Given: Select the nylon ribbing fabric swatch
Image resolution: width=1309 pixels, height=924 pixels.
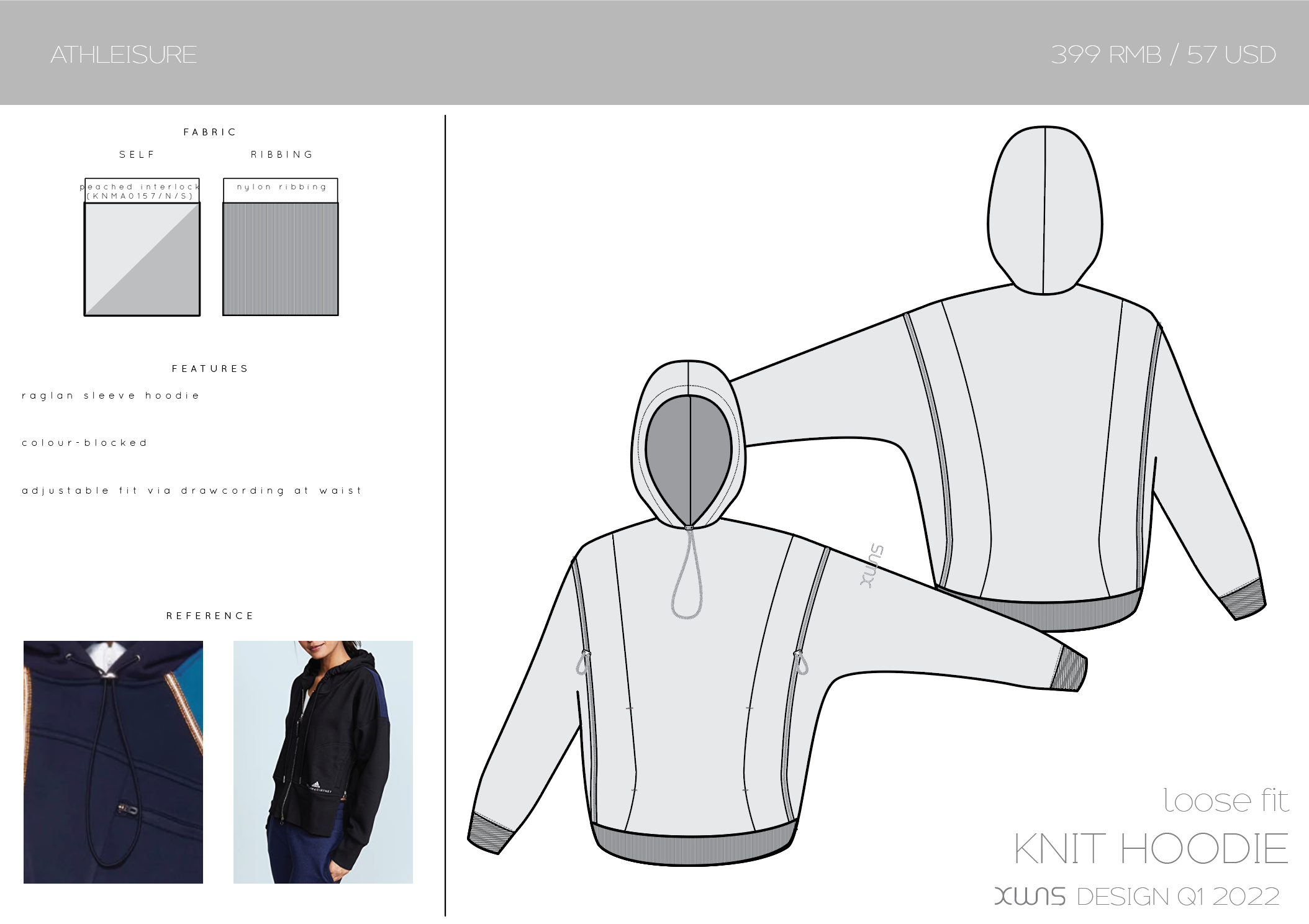Looking at the screenshot, I should click(281, 259).
